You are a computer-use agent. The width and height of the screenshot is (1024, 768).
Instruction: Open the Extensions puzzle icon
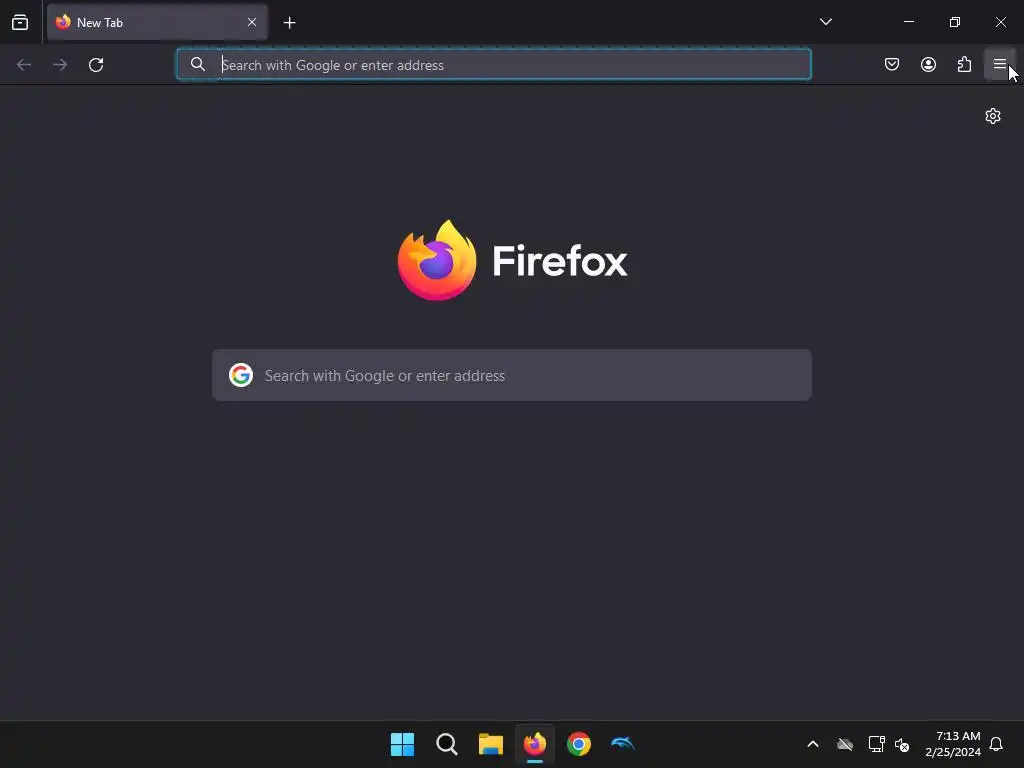(x=964, y=64)
